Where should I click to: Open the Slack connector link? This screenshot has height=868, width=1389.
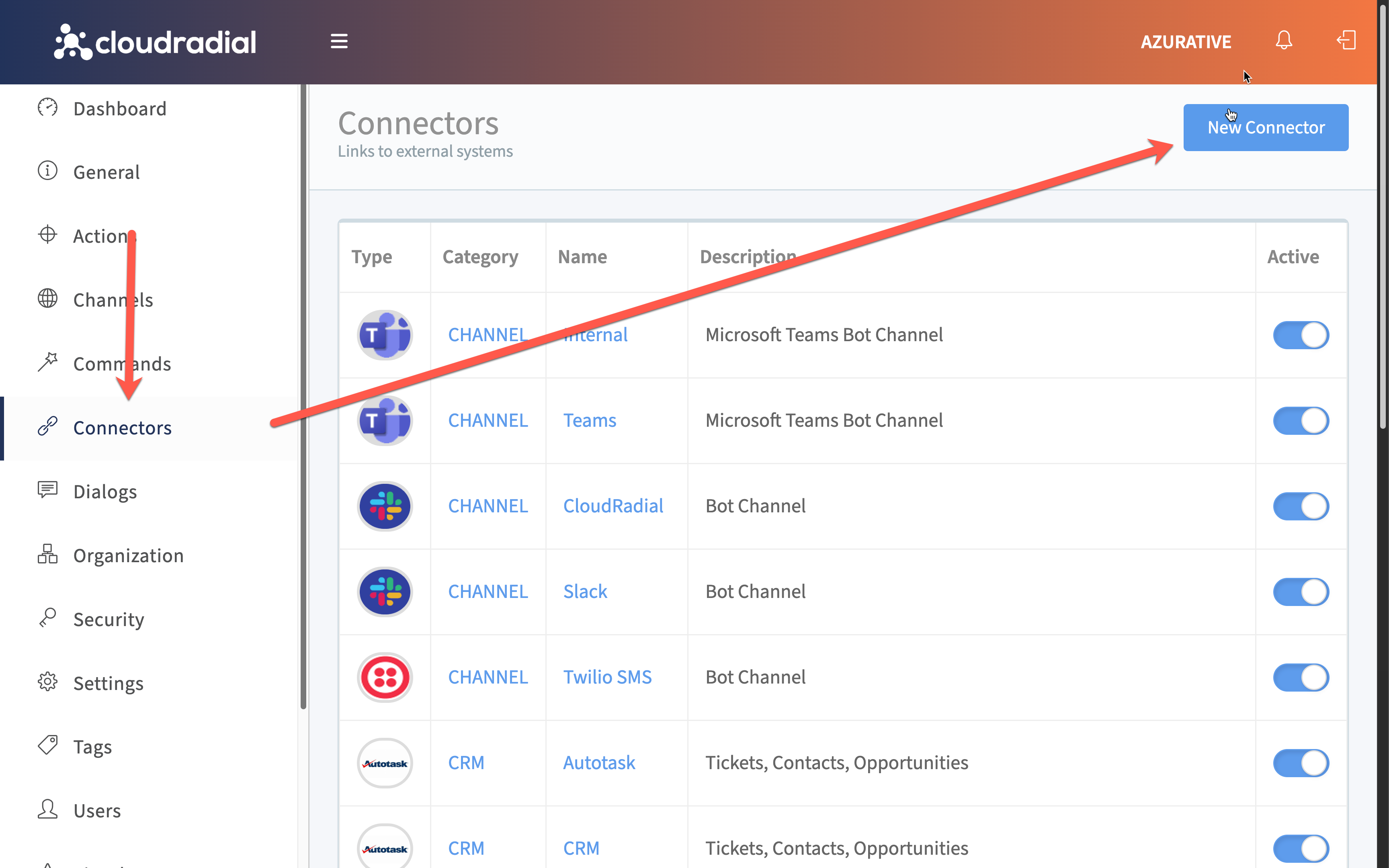pyautogui.click(x=585, y=591)
